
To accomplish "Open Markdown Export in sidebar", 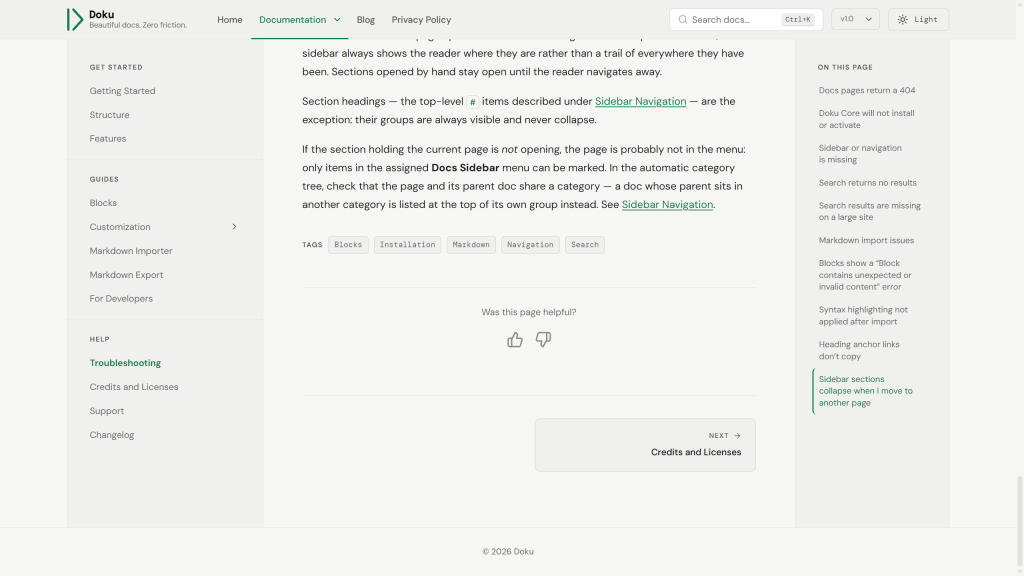I will pyautogui.click(x=126, y=275).
